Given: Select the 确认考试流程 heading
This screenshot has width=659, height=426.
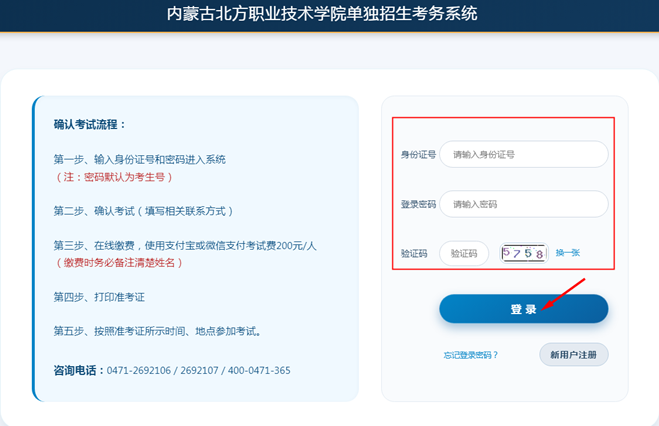Looking at the screenshot, I should pos(91,125).
